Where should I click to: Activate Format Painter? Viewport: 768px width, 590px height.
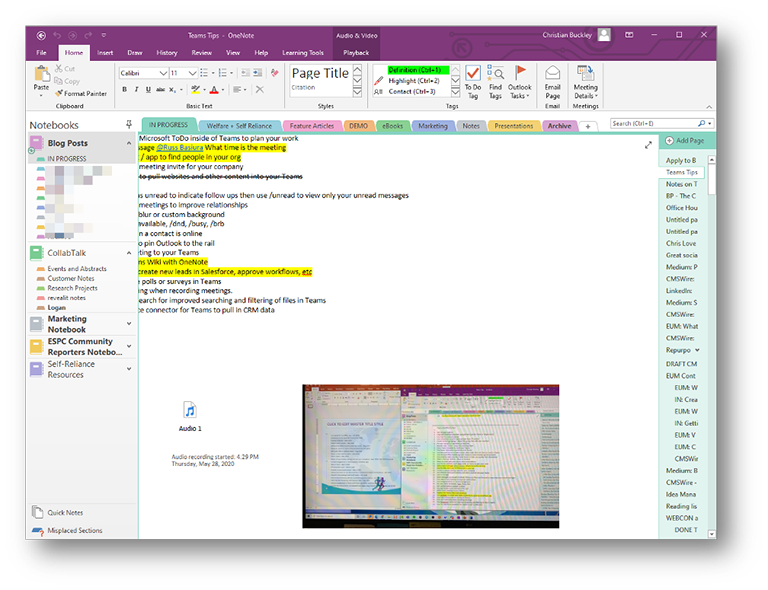(81, 93)
